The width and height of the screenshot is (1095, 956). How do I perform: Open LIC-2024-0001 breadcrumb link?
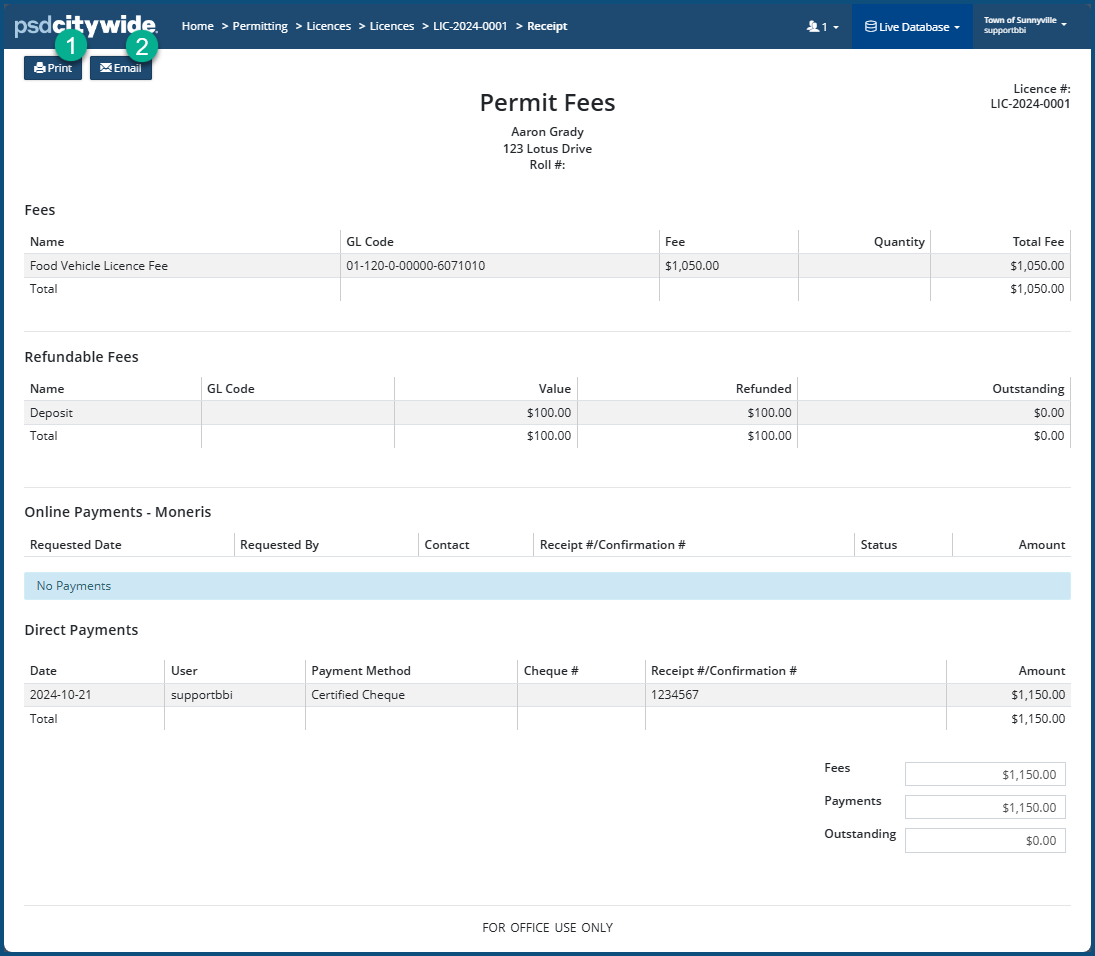[x=470, y=26]
